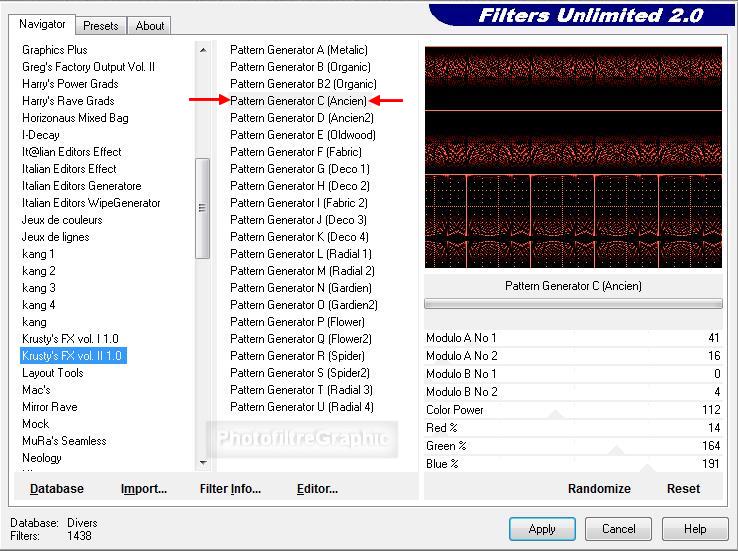This screenshot has height=551, width=738.
Task: Click the Randomize button
Action: coord(599,489)
